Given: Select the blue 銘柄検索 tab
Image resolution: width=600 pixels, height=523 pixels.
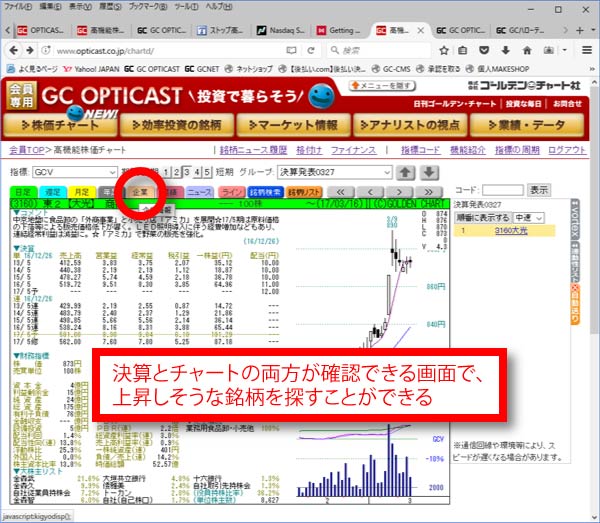Looking at the screenshot, I should coord(265,192).
